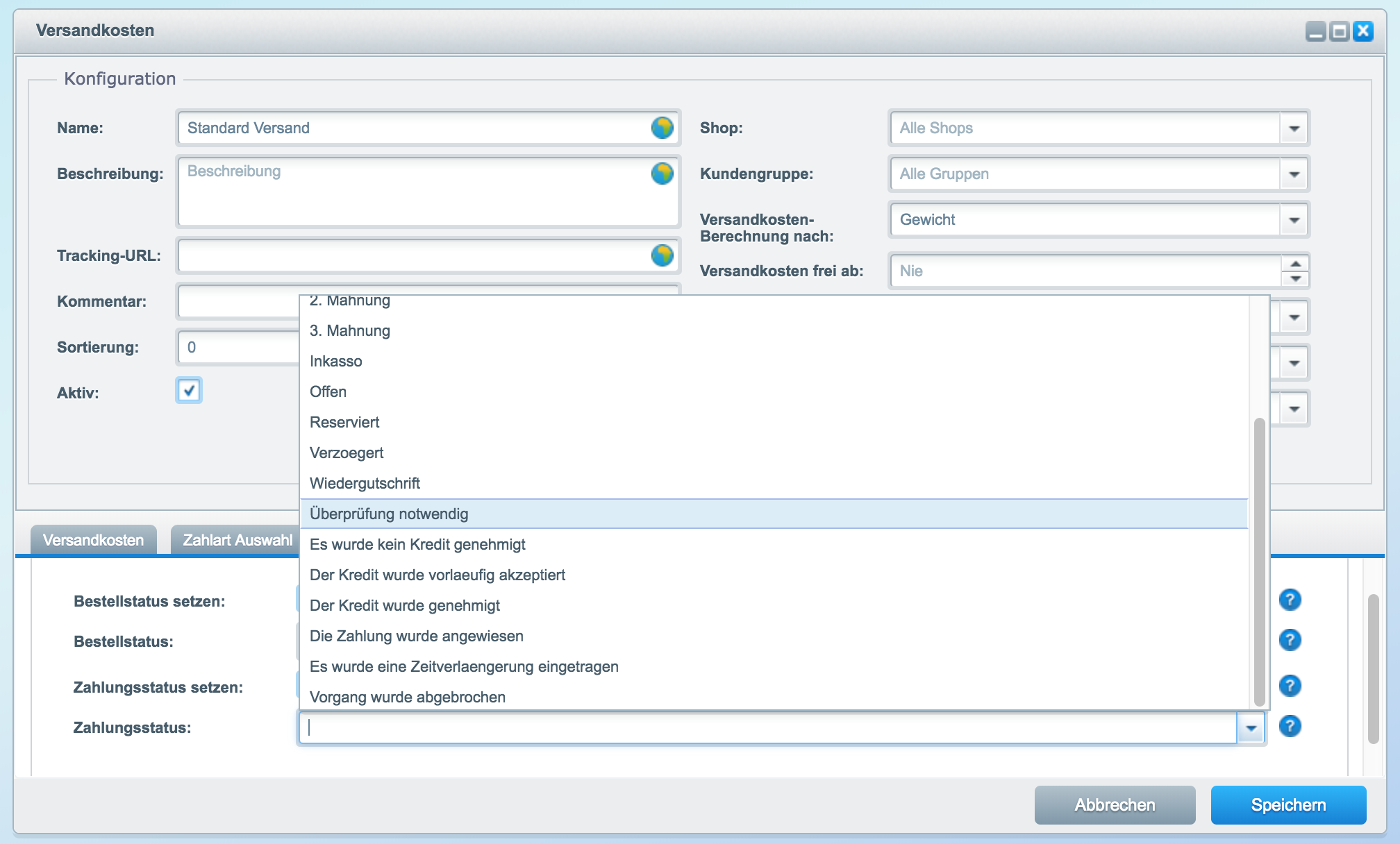
Task: Minimize the Versandkosten window
Action: point(1315,31)
